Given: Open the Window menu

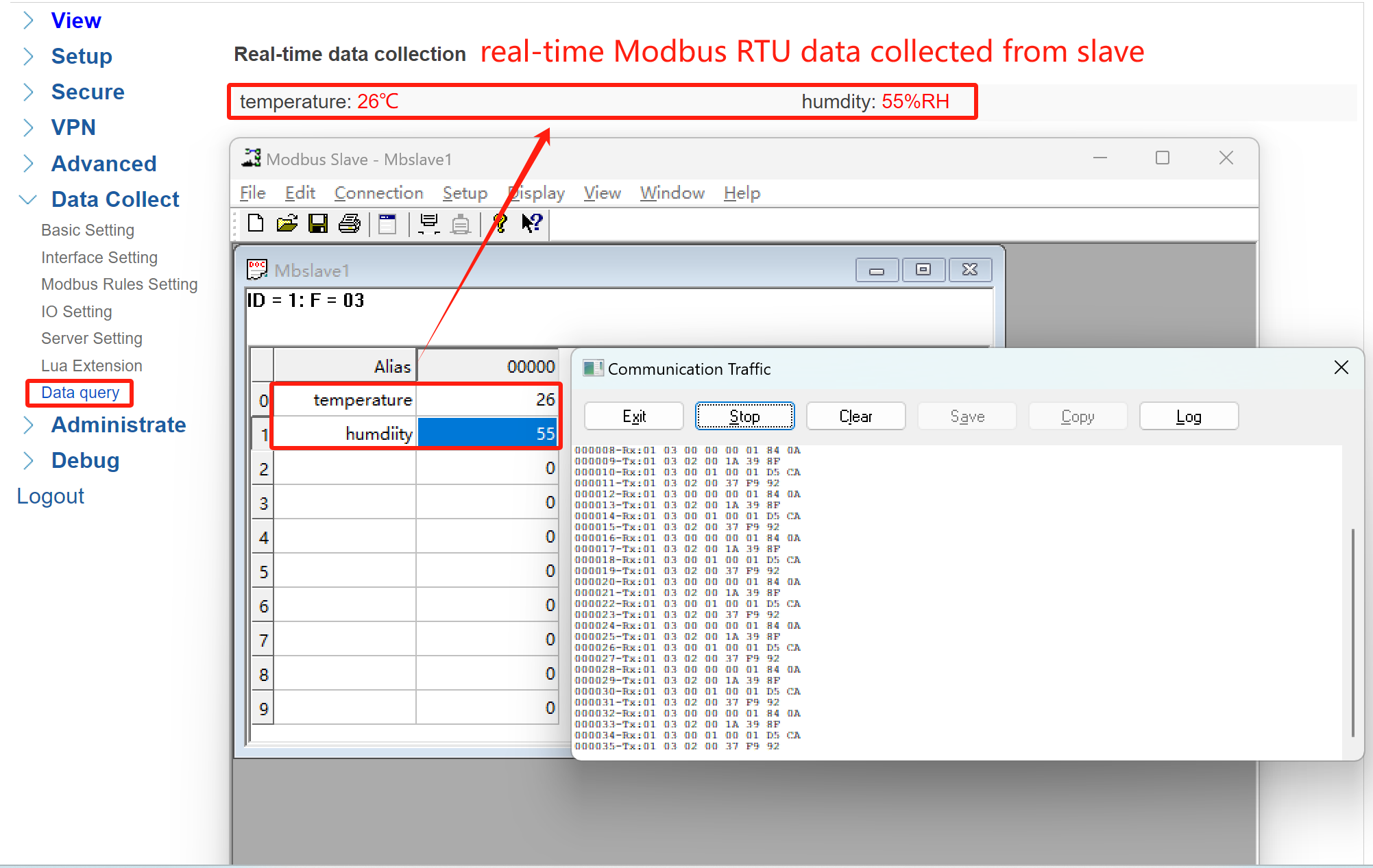Looking at the screenshot, I should pos(672,193).
